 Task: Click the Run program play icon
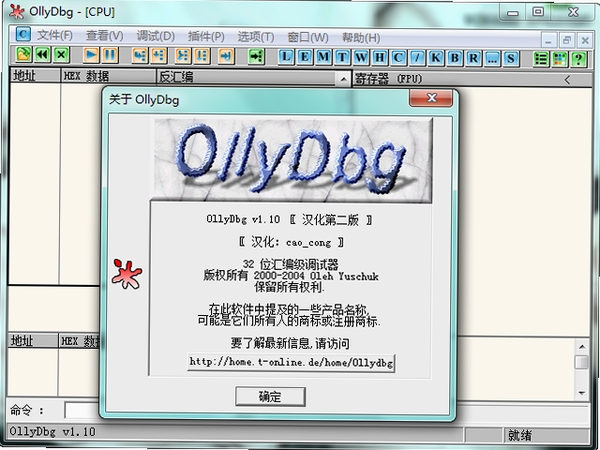click(x=91, y=55)
